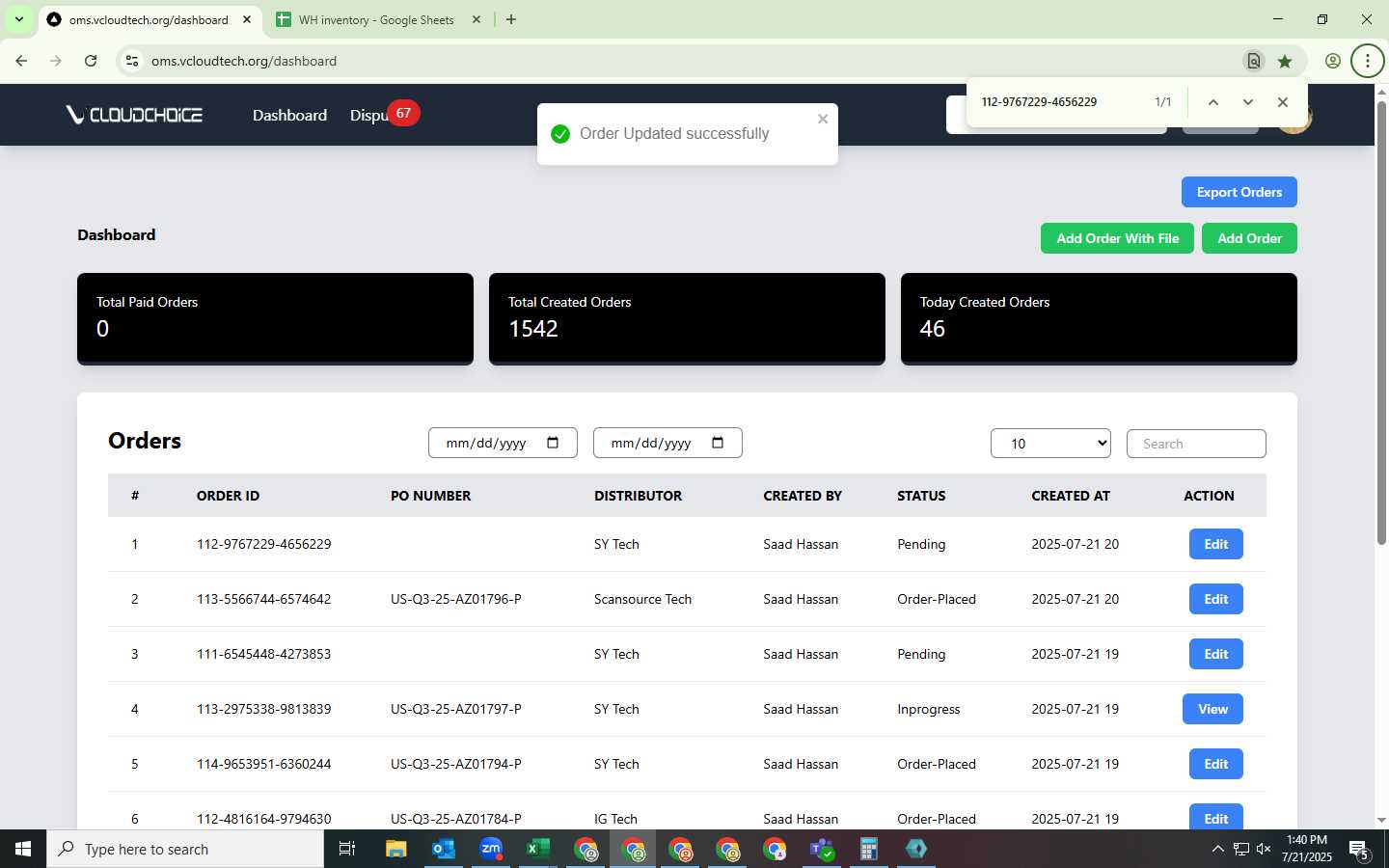This screenshot has height=868, width=1389.
Task: Select the oms.vcloudtech.org/dashboard tab
Action: [x=149, y=19]
